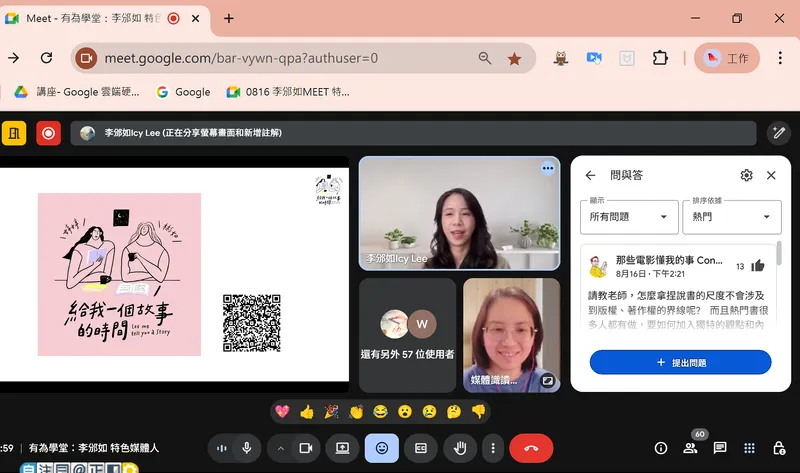The image size is (800, 473).
Task: Expand the camera settings chevron
Action: click(x=280, y=449)
